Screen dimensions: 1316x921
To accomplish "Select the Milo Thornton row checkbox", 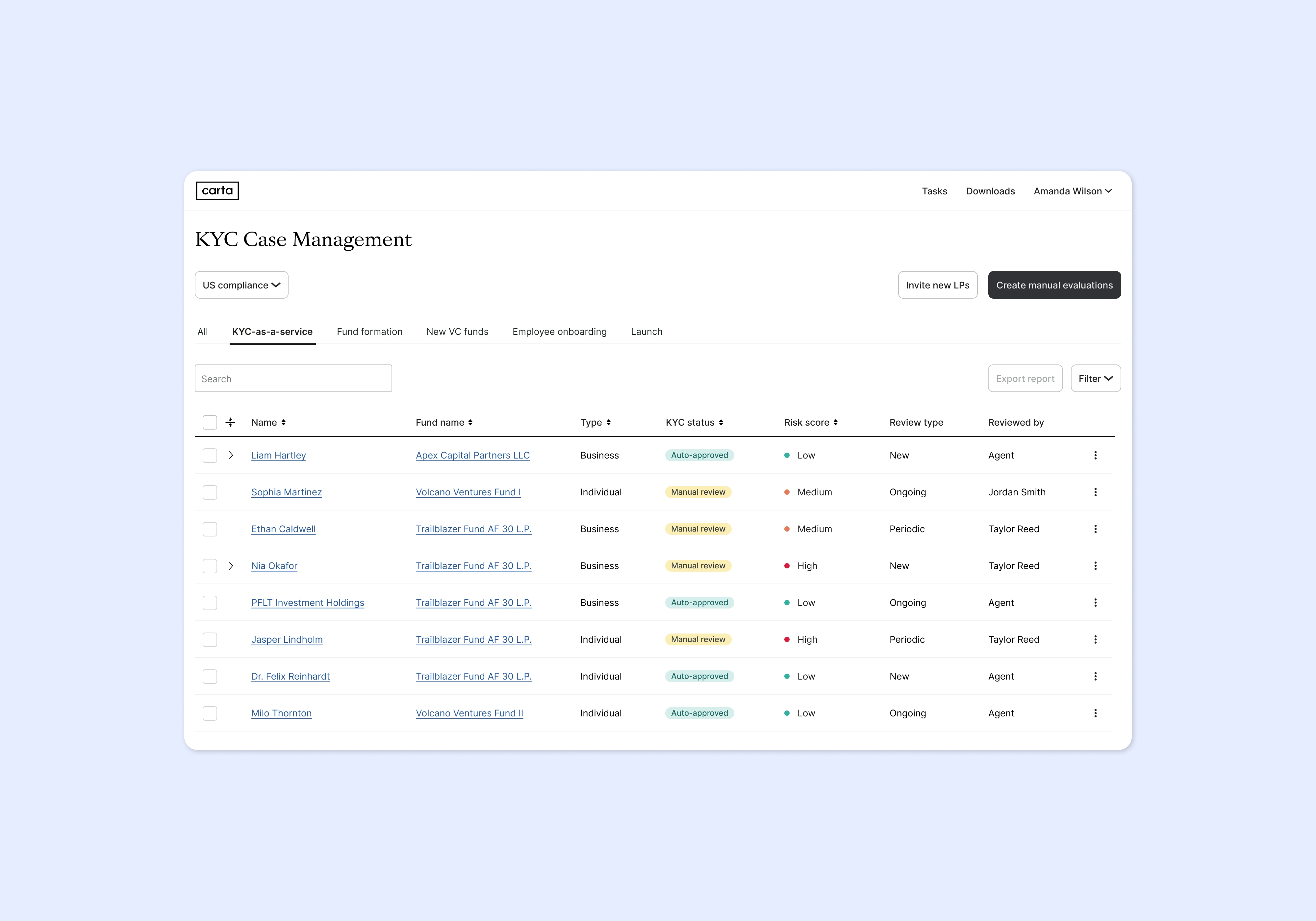I will 210,713.
